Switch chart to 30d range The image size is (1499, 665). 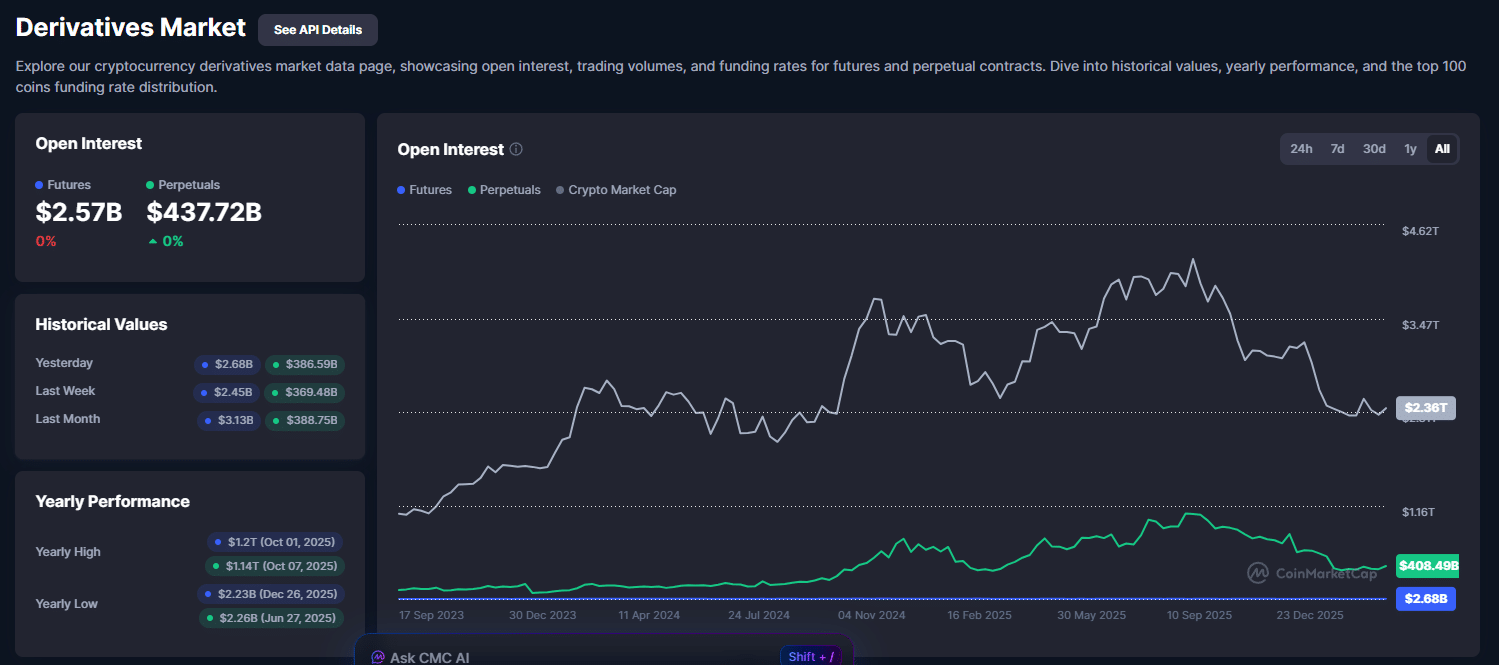(x=1374, y=149)
